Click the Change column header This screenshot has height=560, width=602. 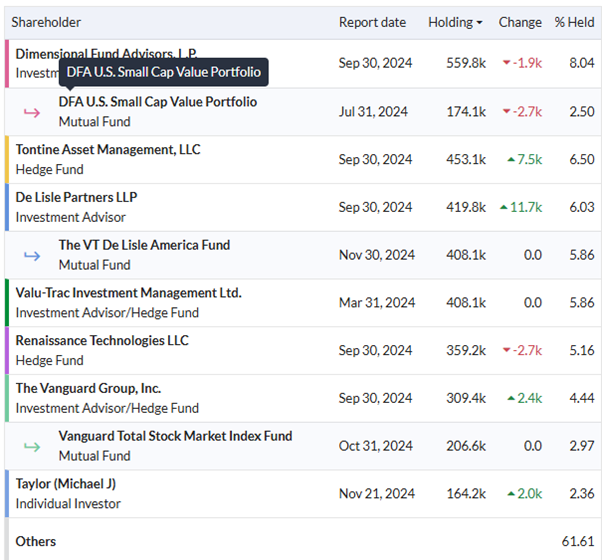pyautogui.click(x=520, y=22)
